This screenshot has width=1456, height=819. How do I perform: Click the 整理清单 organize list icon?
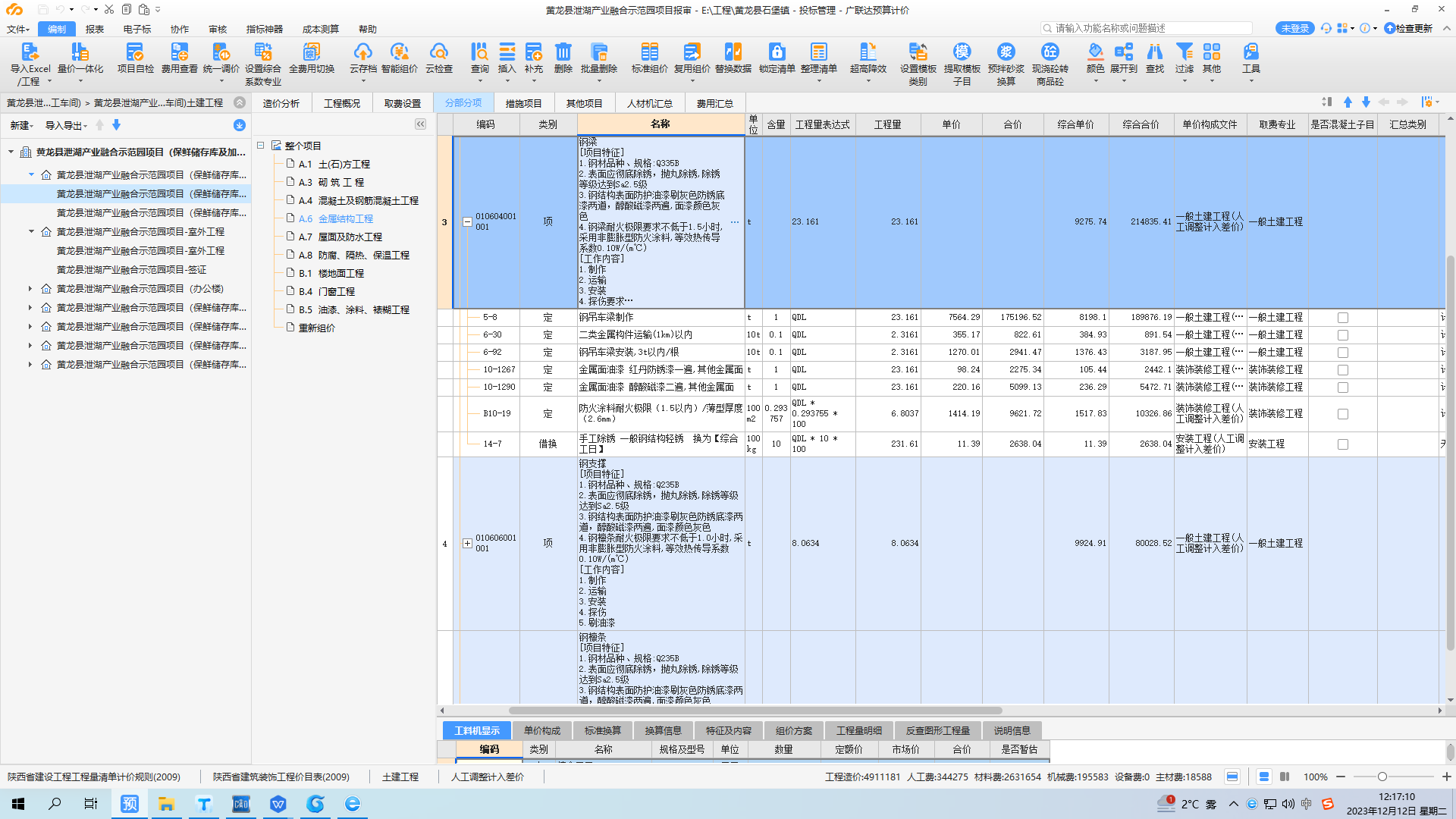(818, 52)
